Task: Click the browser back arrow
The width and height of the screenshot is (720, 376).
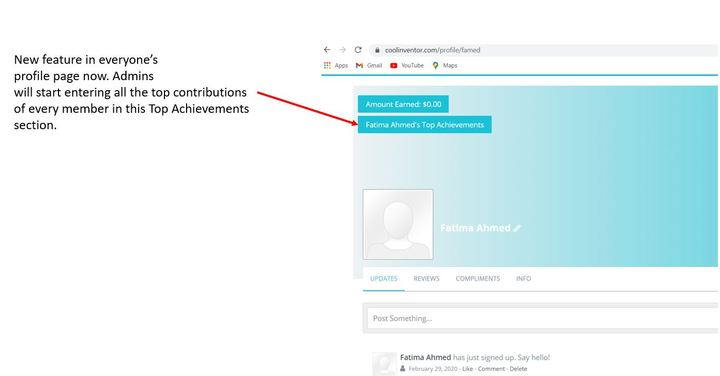Action: pos(327,50)
